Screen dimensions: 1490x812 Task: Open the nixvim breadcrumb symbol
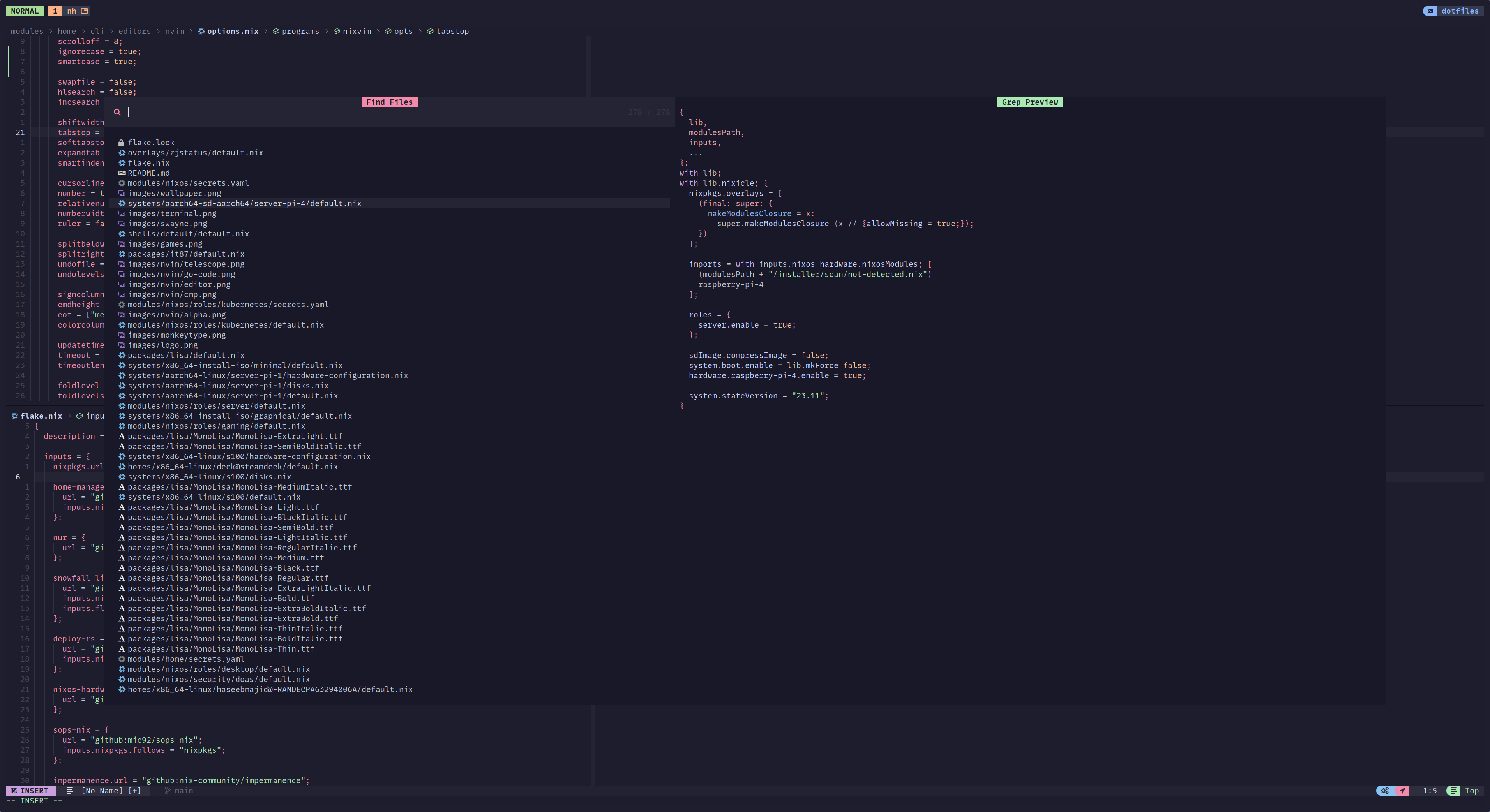356,31
